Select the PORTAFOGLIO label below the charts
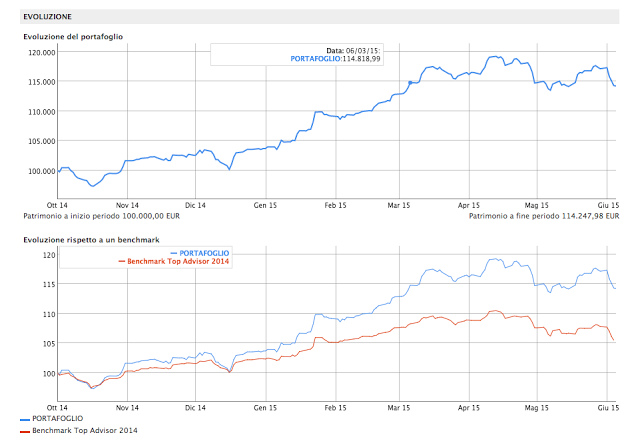The image size is (640, 445). click(x=55, y=418)
